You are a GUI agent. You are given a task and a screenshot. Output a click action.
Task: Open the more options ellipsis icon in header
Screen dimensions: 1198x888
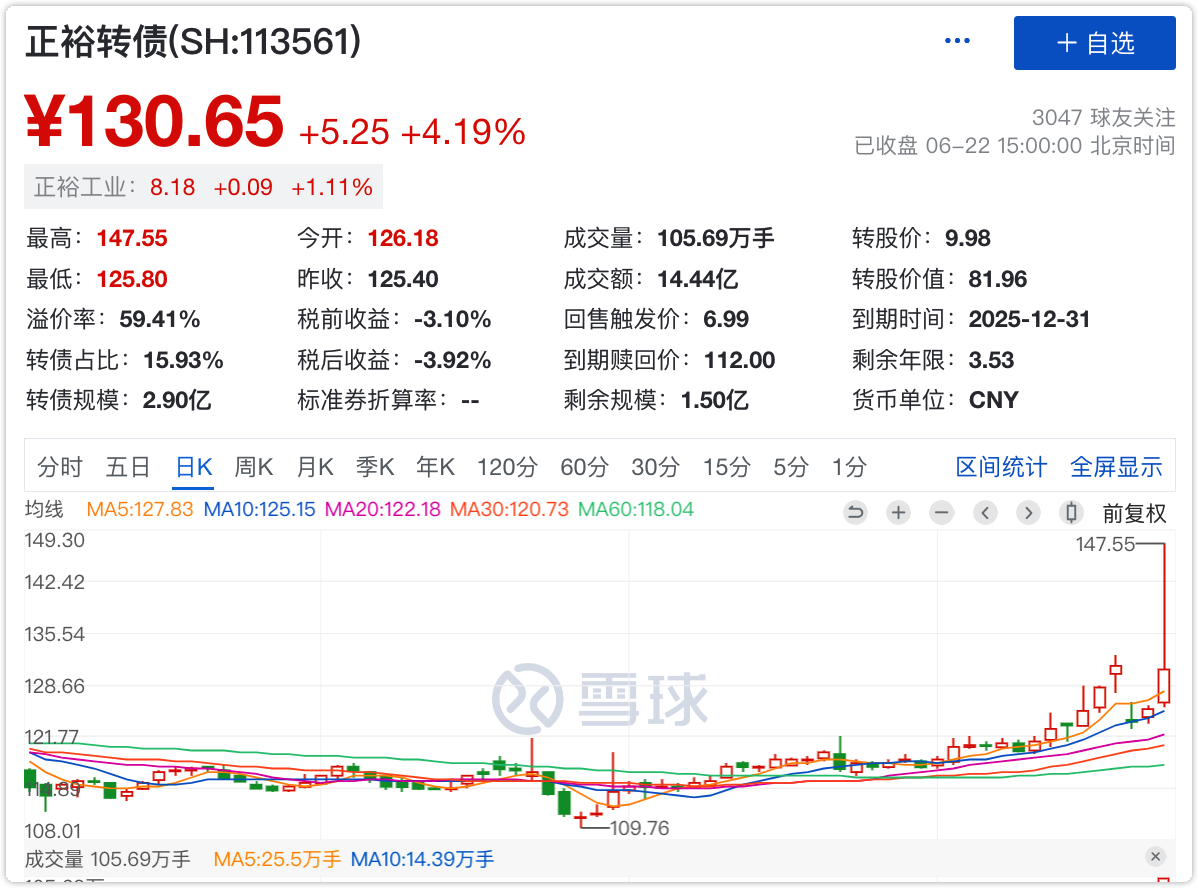tap(957, 40)
